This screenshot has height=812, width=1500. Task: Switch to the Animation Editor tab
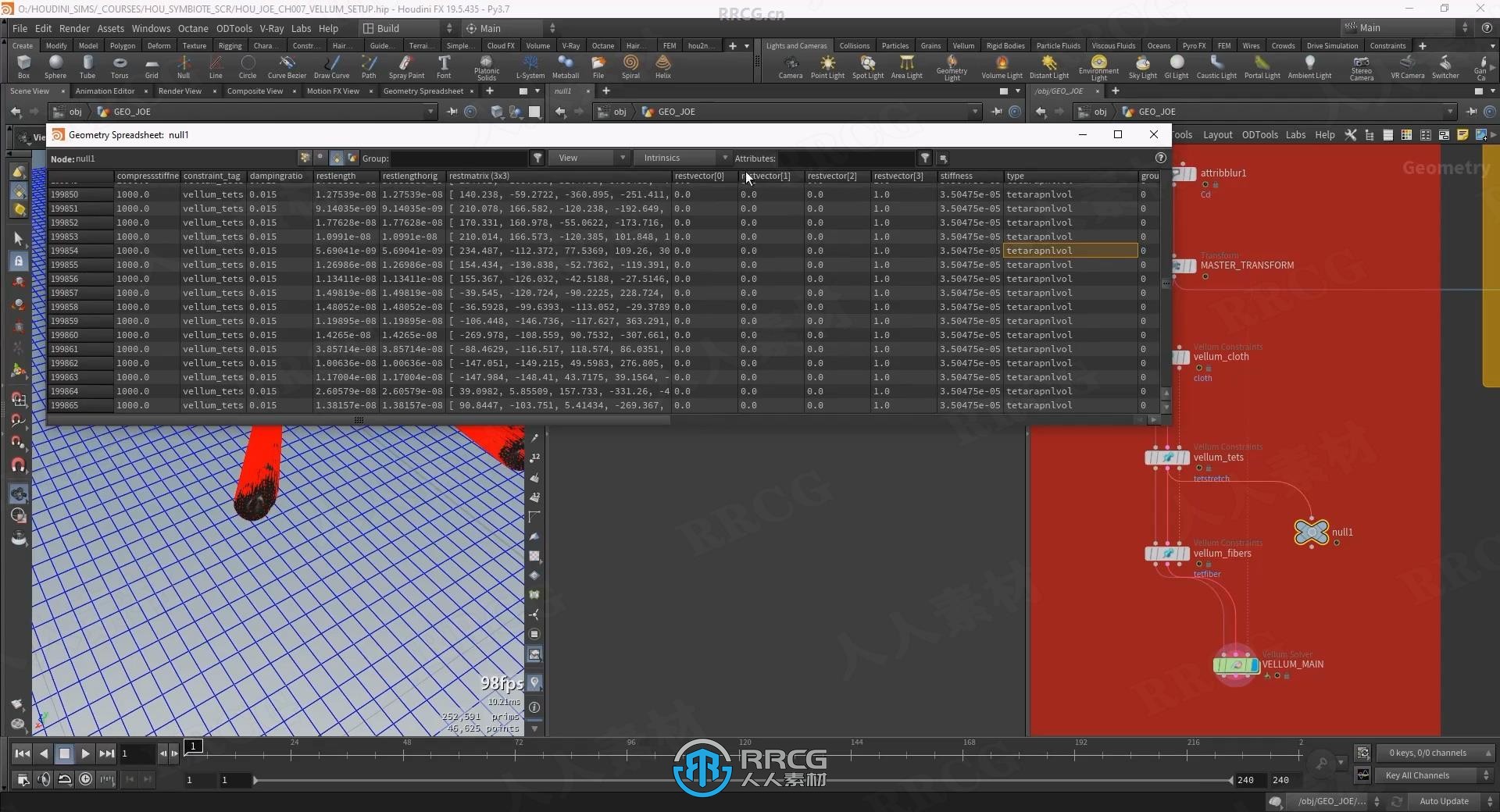coord(105,91)
